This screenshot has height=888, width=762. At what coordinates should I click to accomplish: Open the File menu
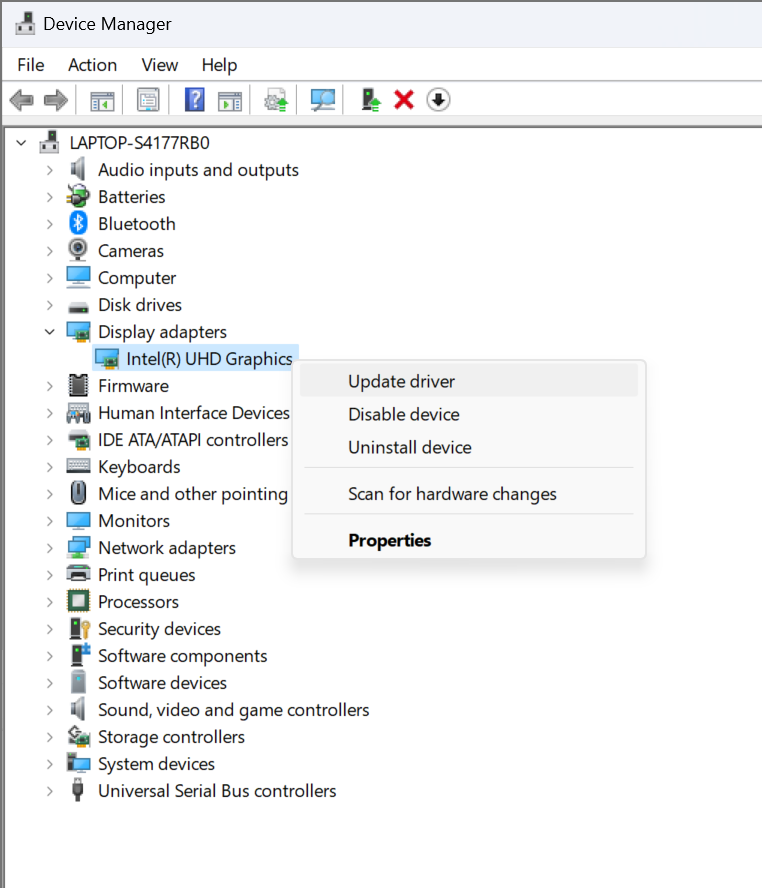31,65
